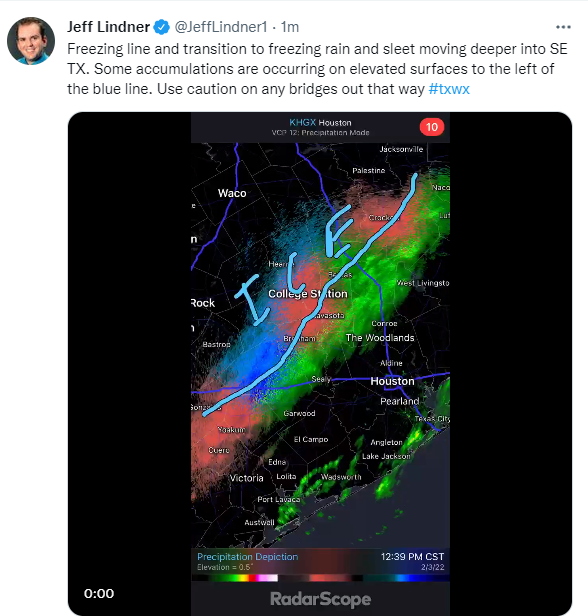This screenshot has height=616, width=588.
Task: Click the Houston label on the map
Action: pyautogui.click(x=392, y=381)
